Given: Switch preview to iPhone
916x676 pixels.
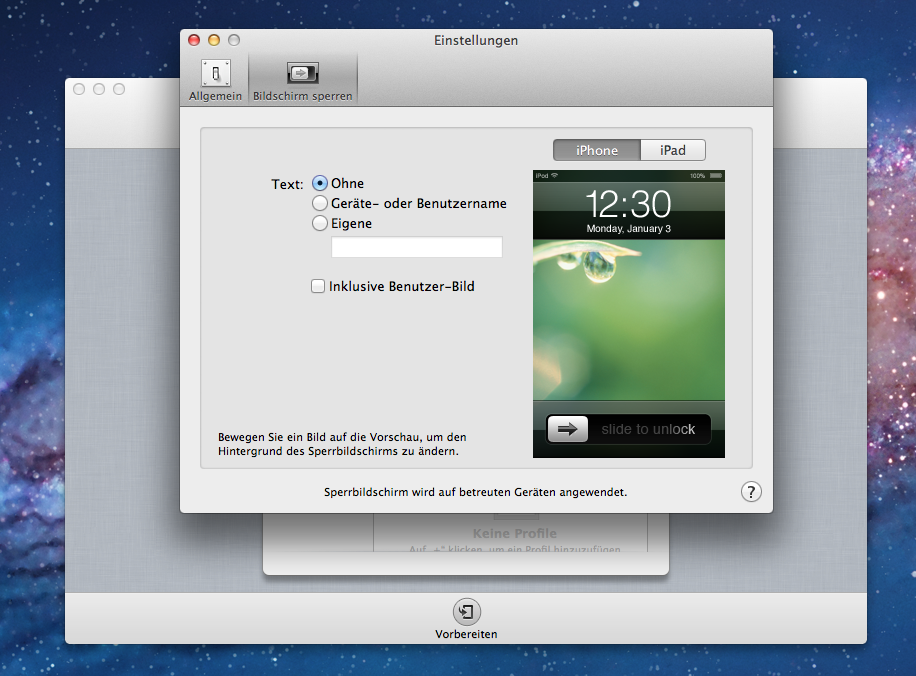Looking at the screenshot, I should click(x=596, y=150).
